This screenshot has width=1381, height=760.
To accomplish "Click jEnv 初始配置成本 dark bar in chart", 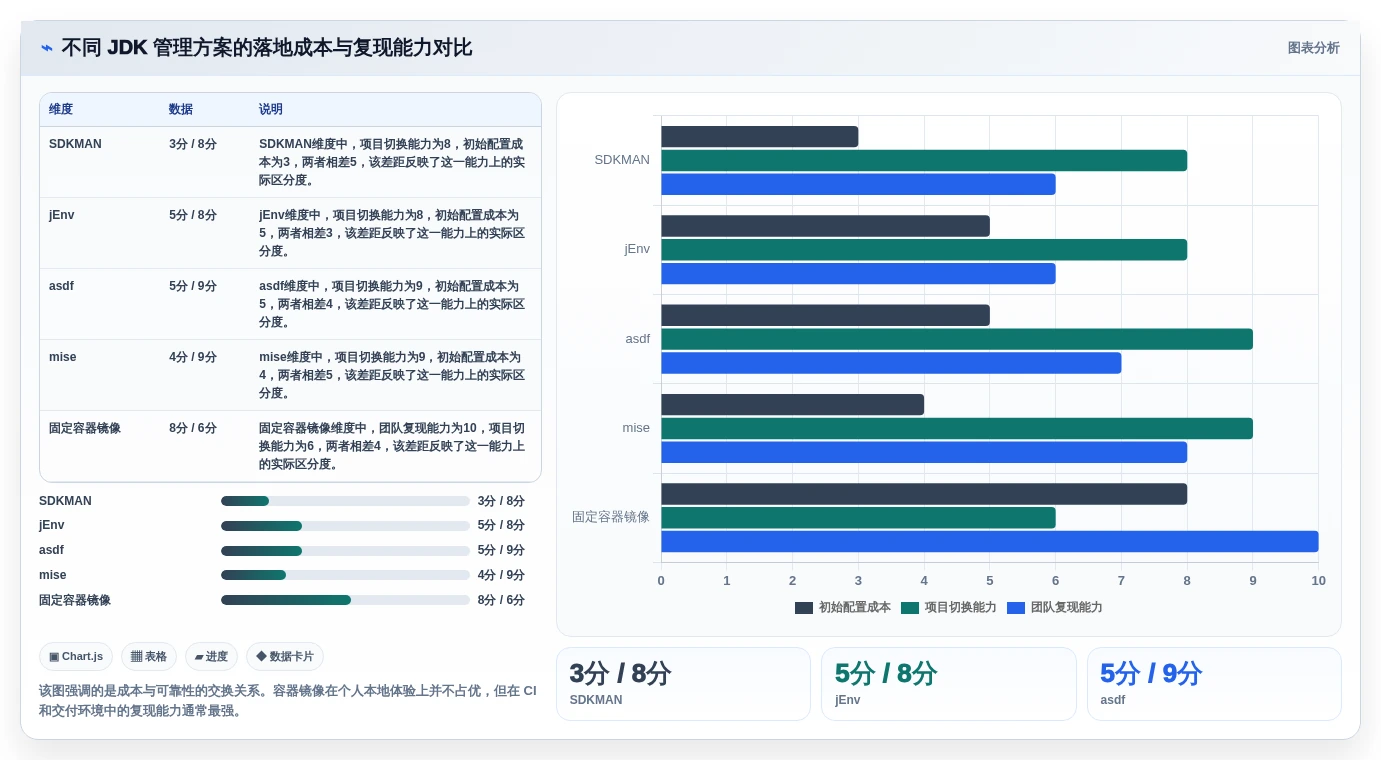I will 825,226.
